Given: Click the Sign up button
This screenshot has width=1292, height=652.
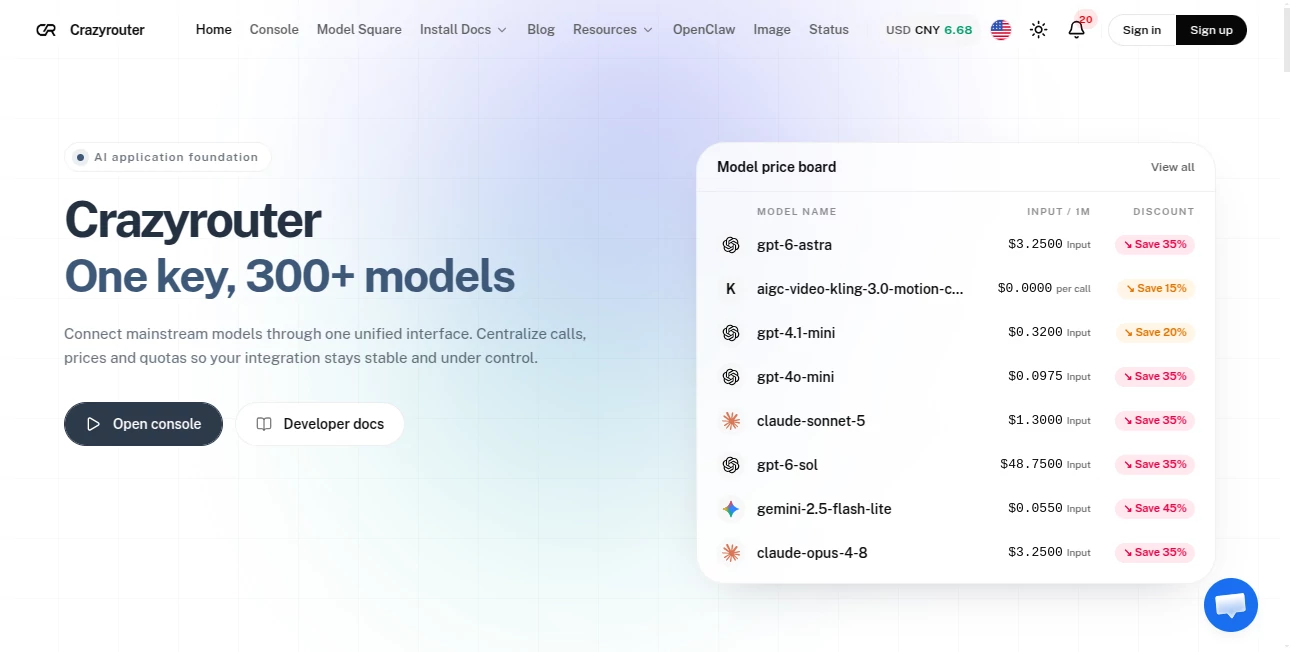Looking at the screenshot, I should point(1211,30).
